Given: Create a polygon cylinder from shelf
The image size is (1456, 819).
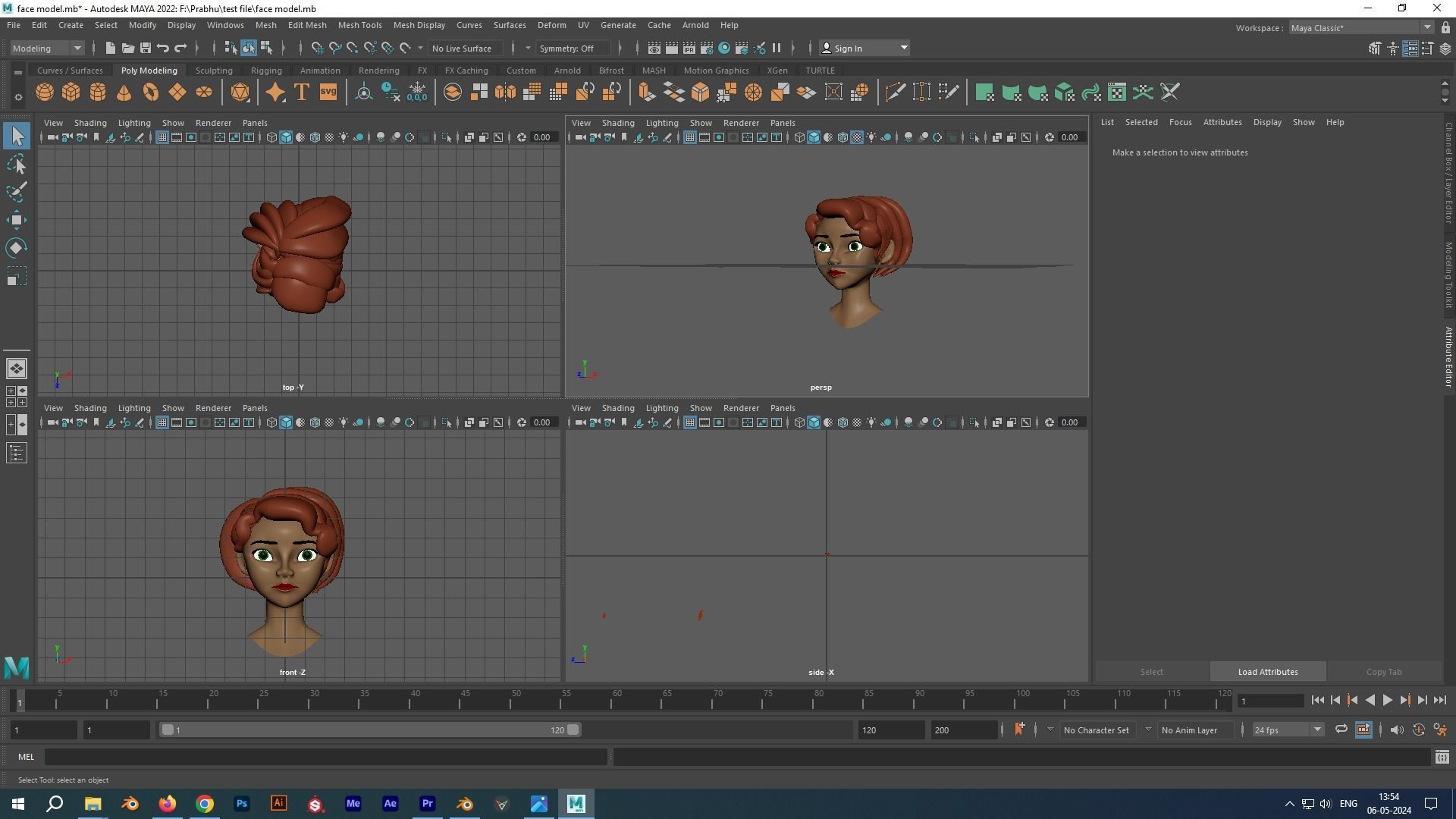Looking at the screenshot, I should [98, 93].
